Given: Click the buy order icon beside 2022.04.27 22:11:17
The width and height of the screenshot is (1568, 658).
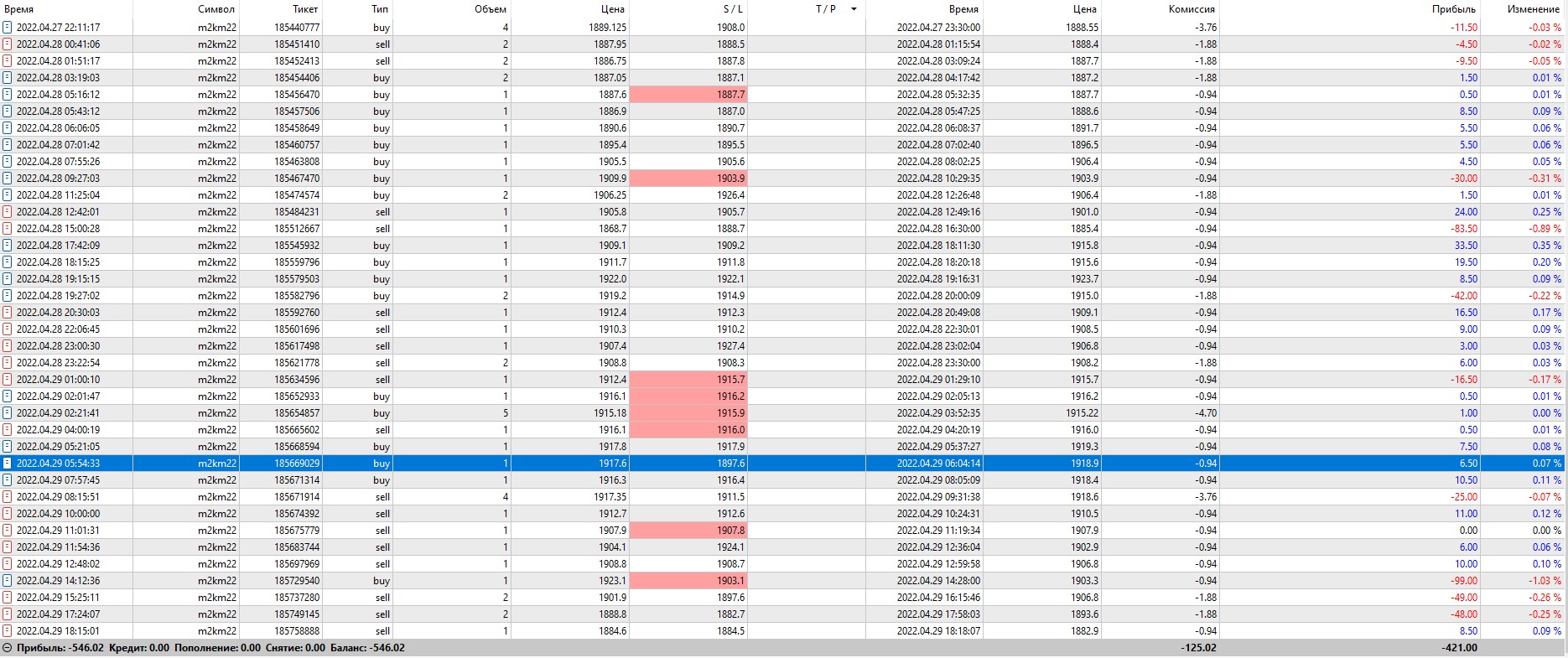Looking at the screenshot, I should click(8, 28).
